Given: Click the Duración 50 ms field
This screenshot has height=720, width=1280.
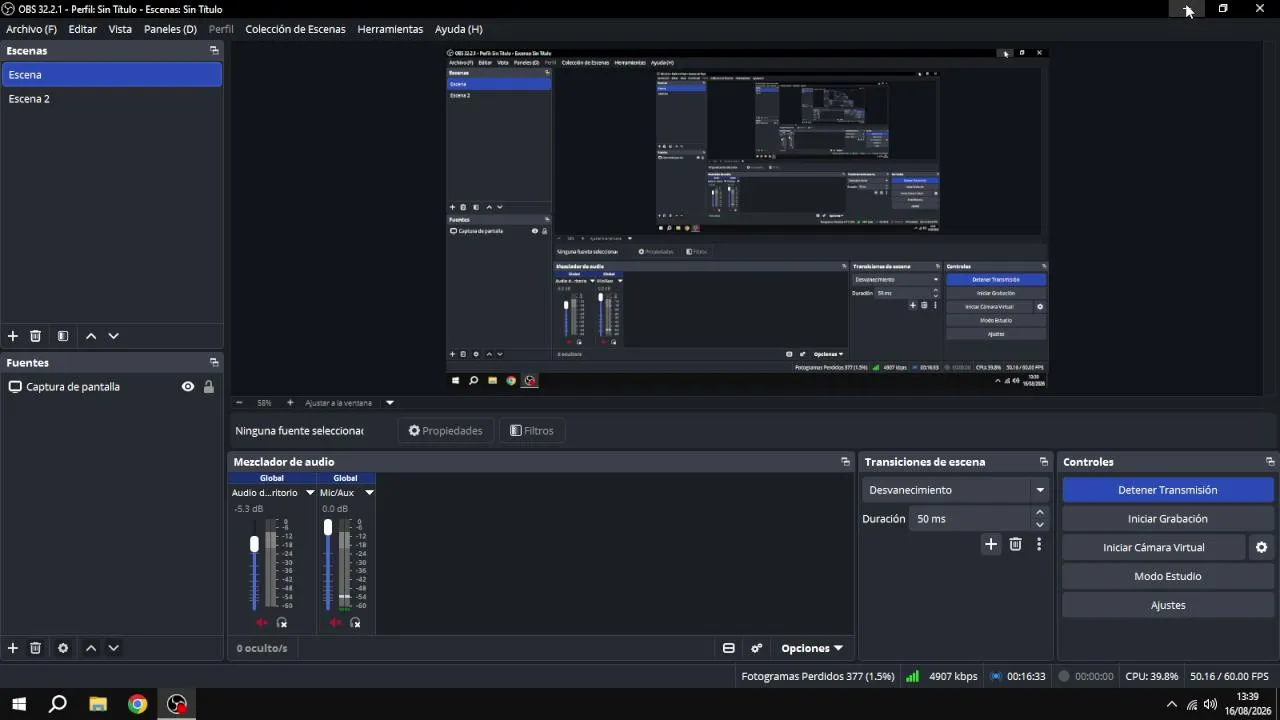Looking at the screenshot, I should tap(971, 519).
